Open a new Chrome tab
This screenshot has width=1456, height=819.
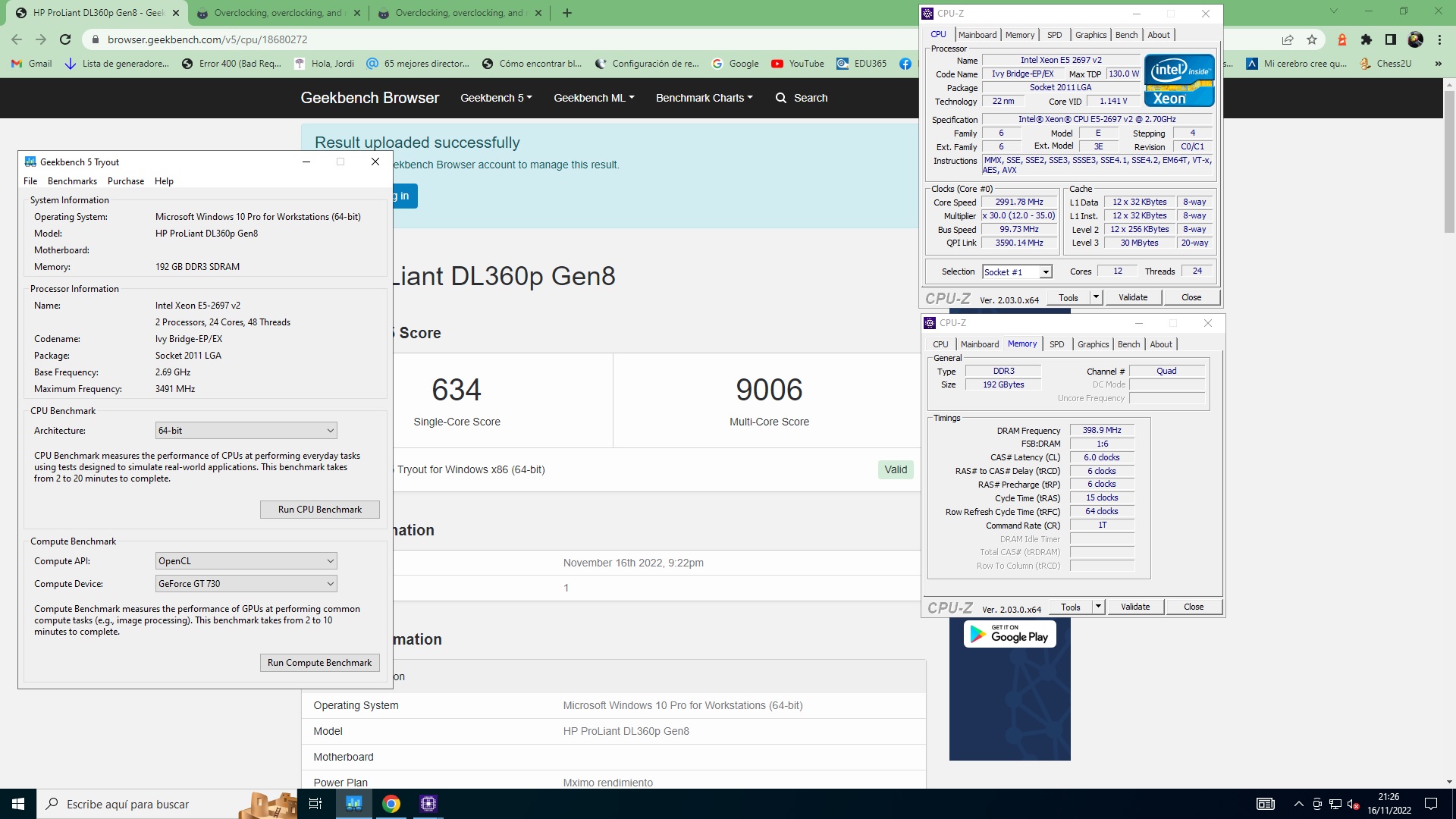coord(567,13)
